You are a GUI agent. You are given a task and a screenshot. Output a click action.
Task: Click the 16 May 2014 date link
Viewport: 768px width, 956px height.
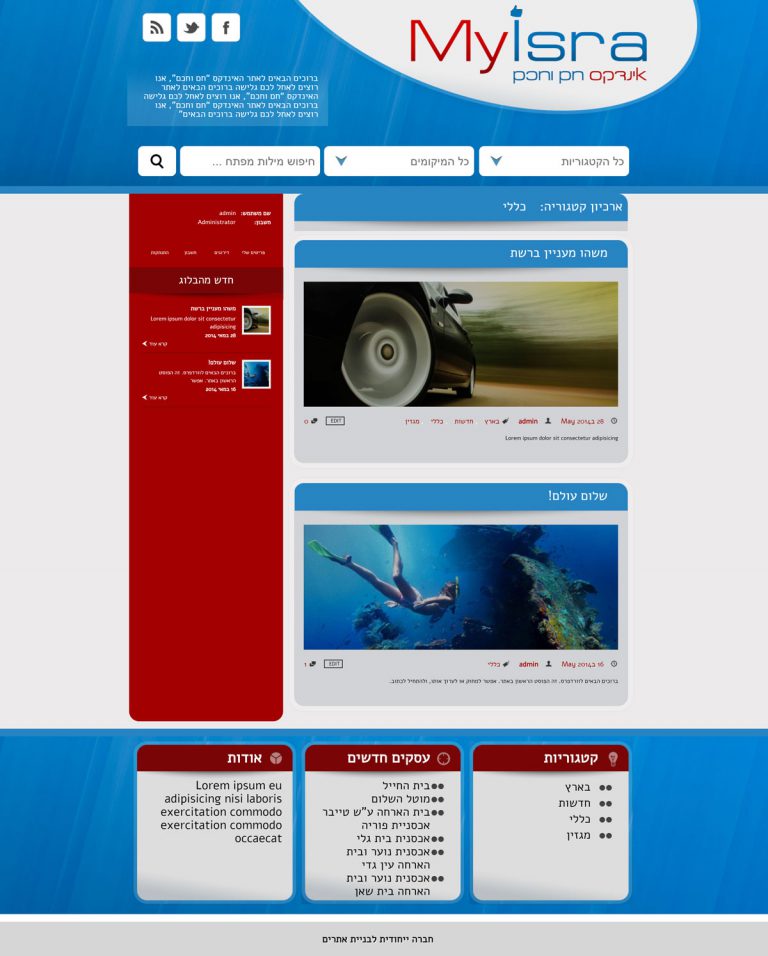click(x=583, y=665)
